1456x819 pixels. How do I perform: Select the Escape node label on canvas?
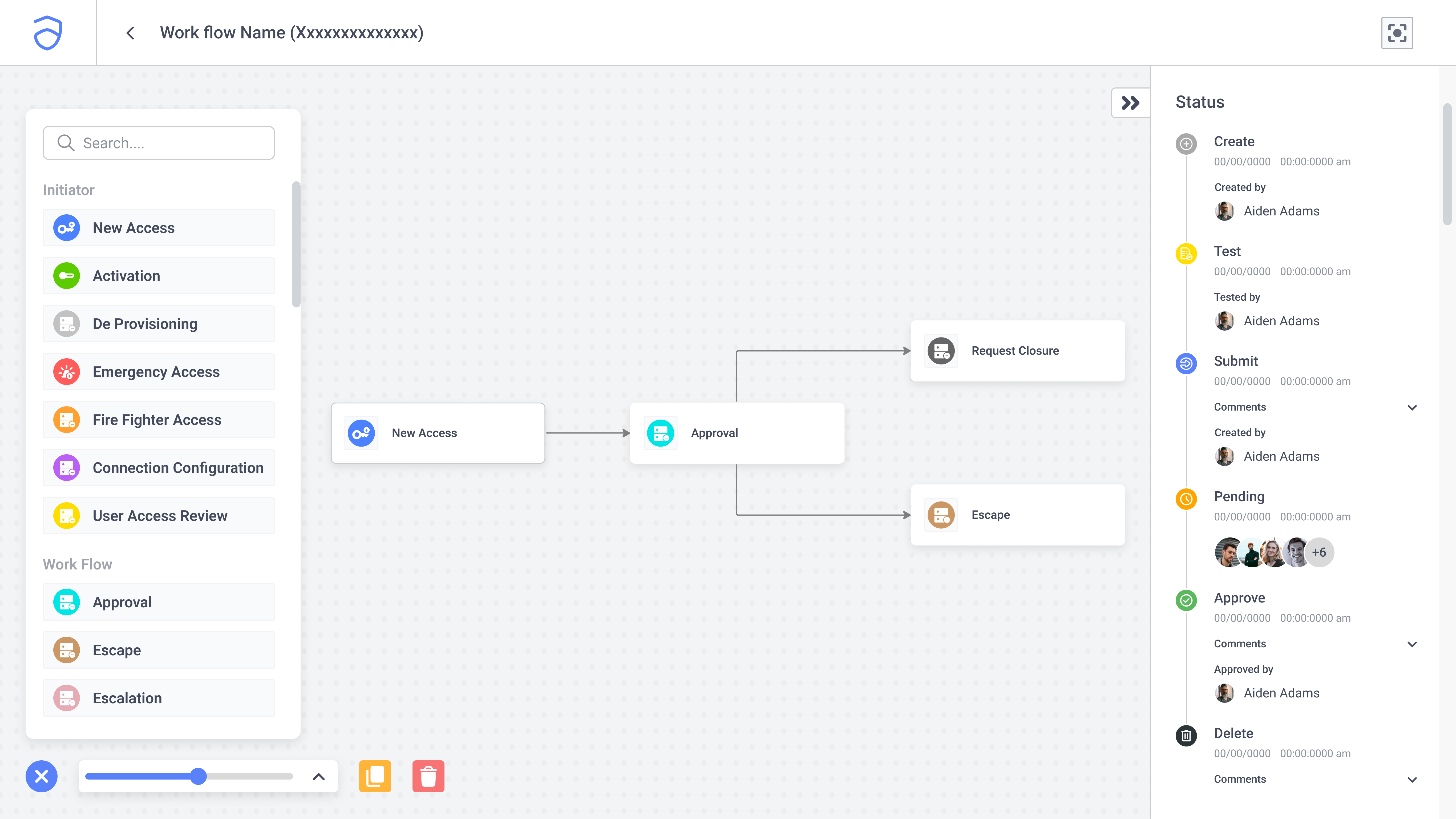click(x=991, y=515)
